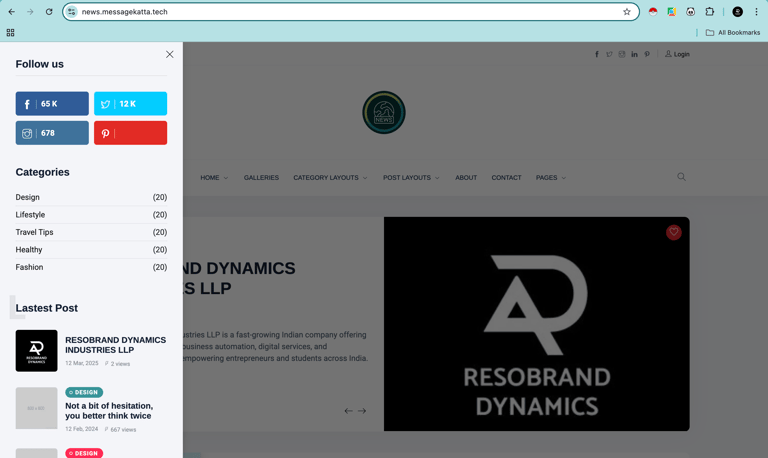This screenshot has width=768, height=458.
Task: Click browser forward arrow
Action: 30,12
